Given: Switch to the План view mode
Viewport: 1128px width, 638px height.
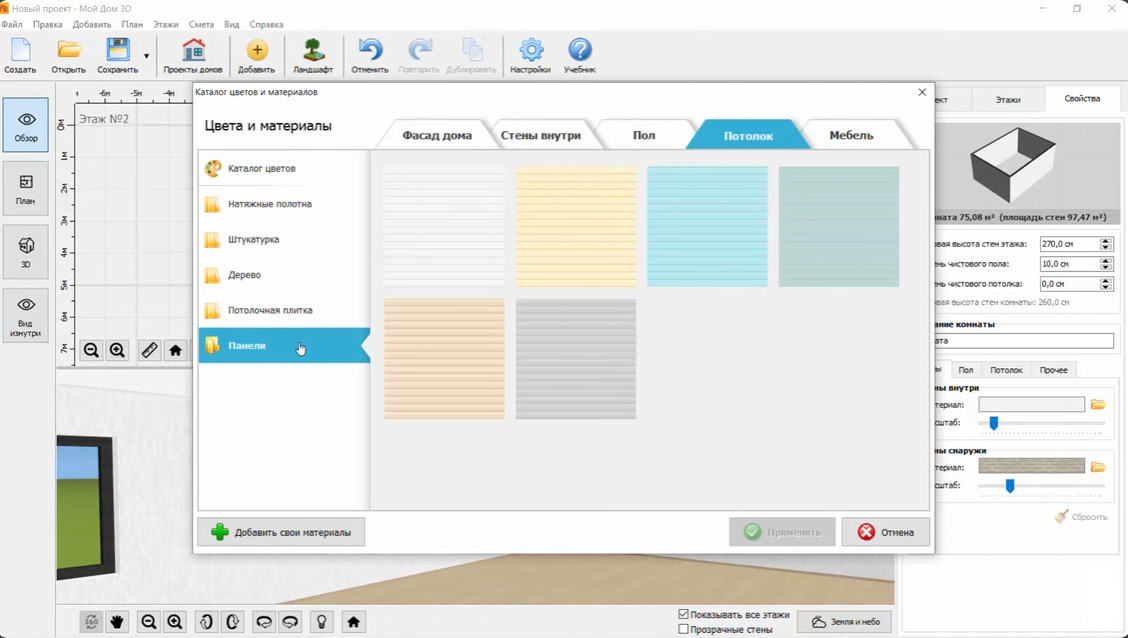Looking at the screenshot, I should 26,188.
